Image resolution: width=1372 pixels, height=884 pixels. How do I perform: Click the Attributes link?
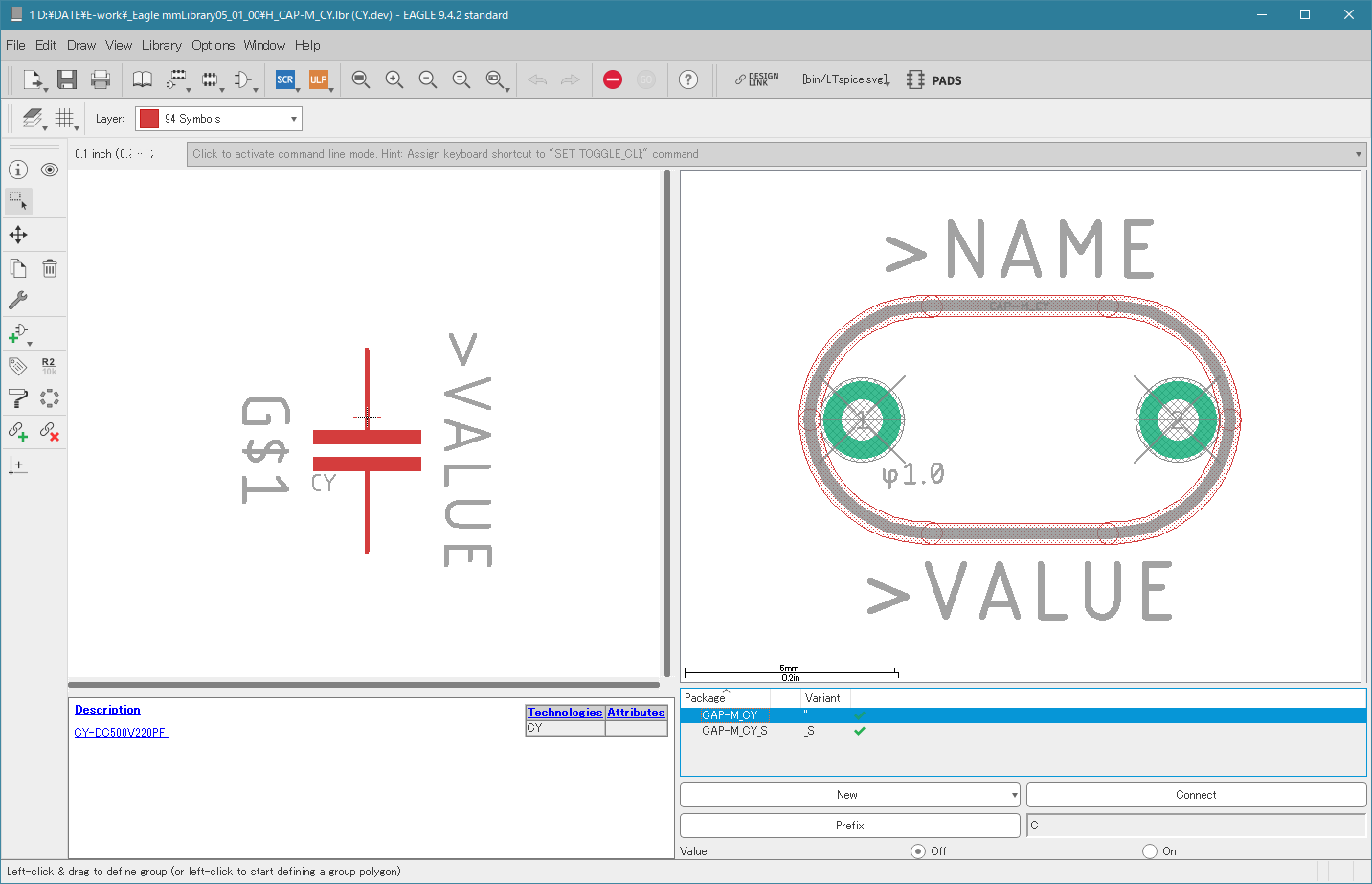click(x=636, y=713)
